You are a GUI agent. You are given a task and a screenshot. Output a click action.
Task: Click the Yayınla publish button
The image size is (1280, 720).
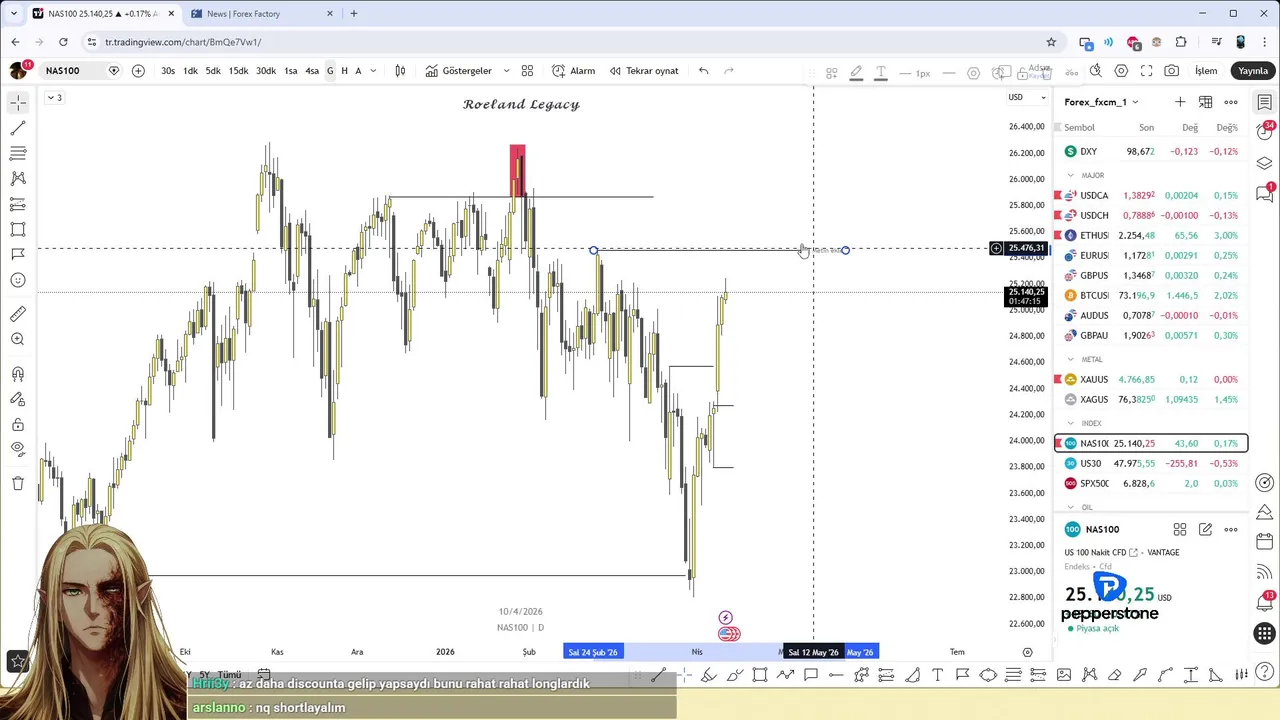point(1253,71)
